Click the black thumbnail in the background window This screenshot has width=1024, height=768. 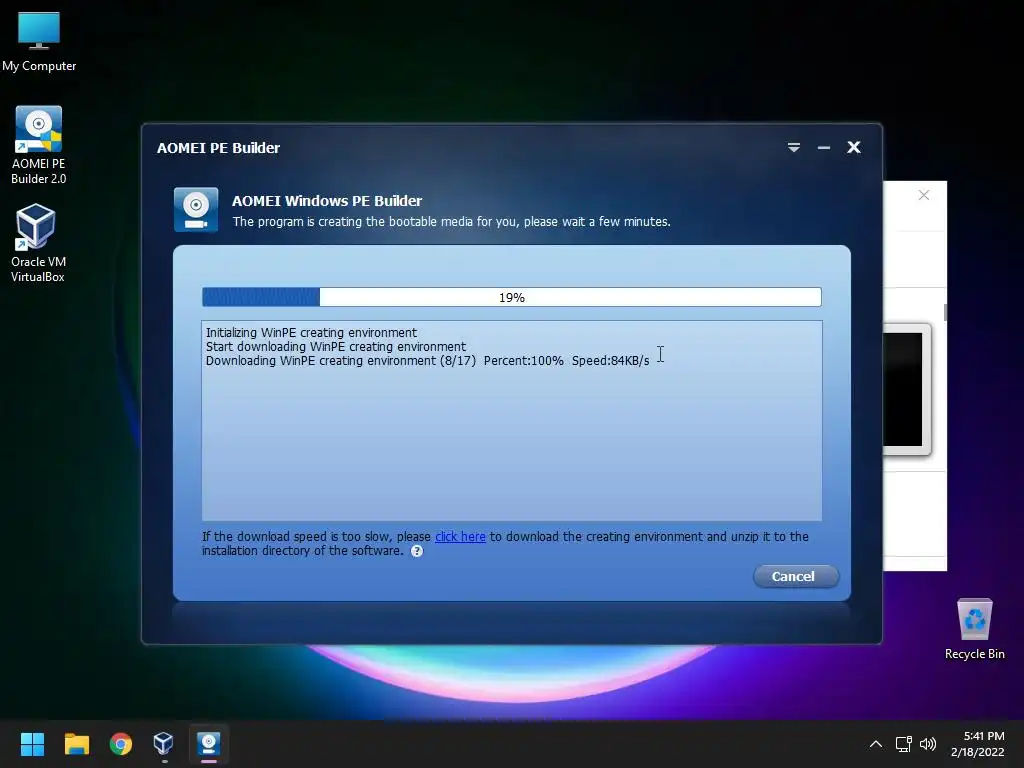(x=903, y=389)
